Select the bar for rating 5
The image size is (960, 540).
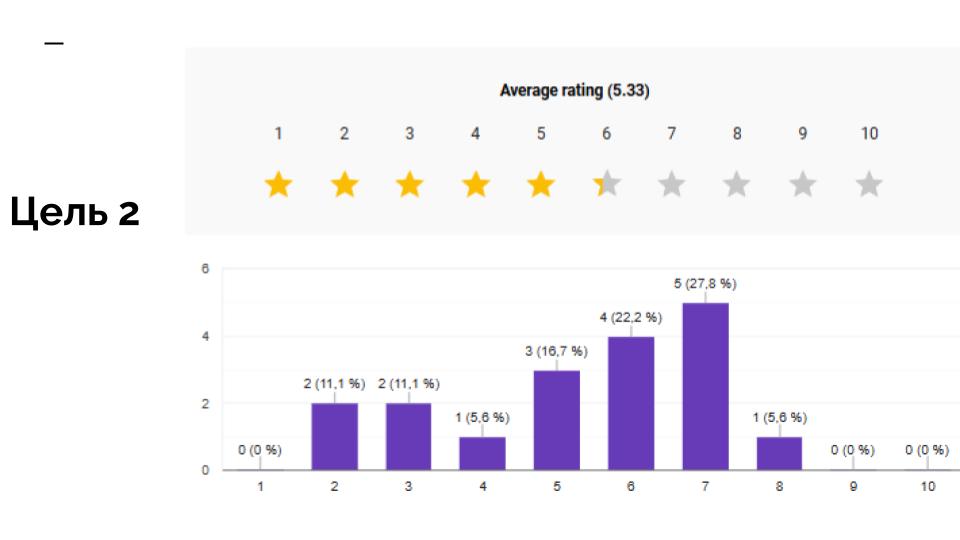(557, 420)
